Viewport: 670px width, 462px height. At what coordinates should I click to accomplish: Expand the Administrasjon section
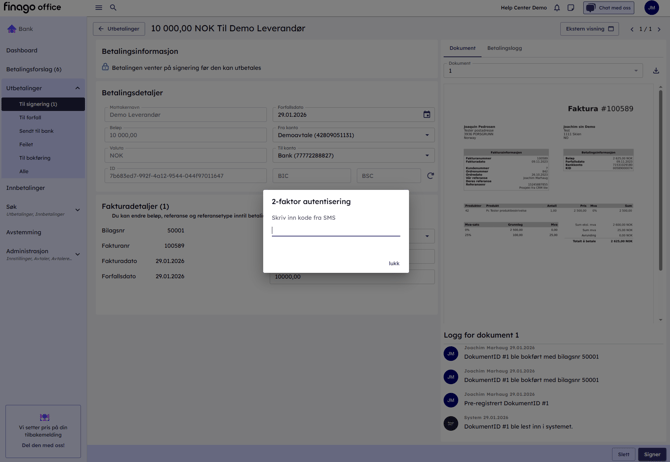tap(77, 254)
